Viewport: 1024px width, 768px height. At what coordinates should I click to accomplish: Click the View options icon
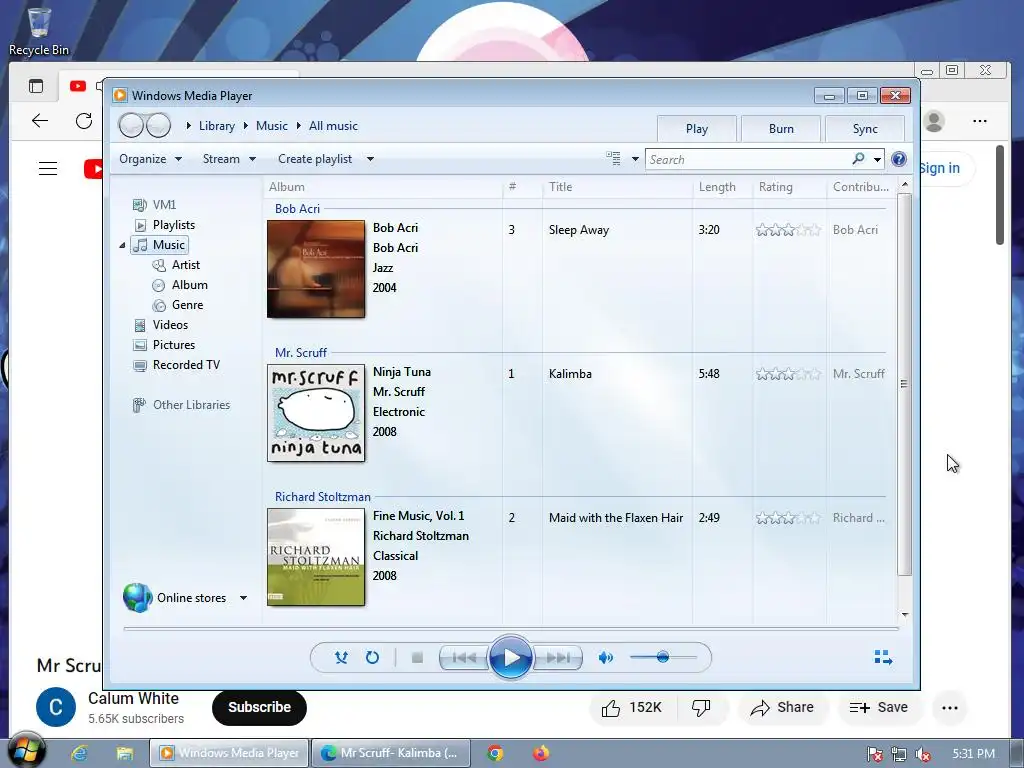pos(613,159)
